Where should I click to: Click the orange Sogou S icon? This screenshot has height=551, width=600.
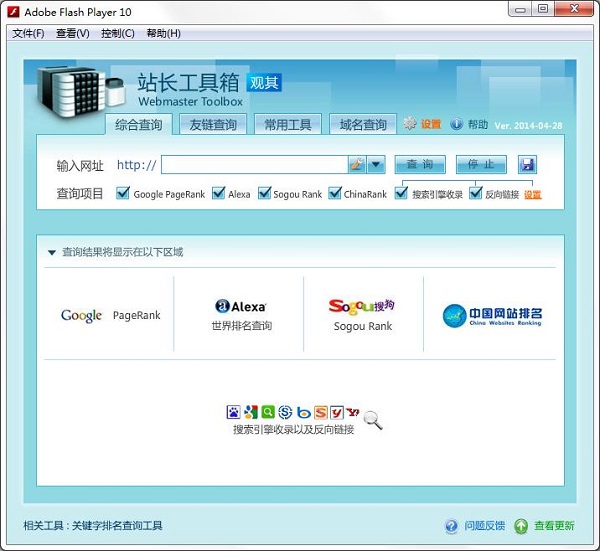pyautogui.click(x=321, y=412)
